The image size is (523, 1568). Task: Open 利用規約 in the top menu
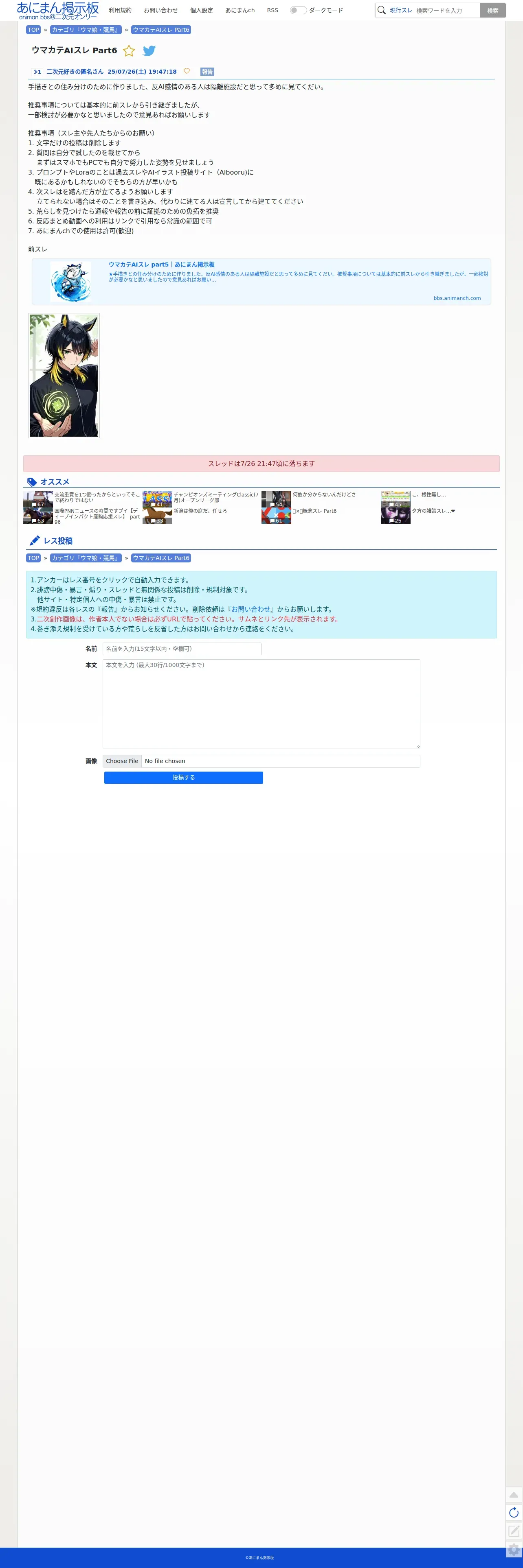coord(120,10)
